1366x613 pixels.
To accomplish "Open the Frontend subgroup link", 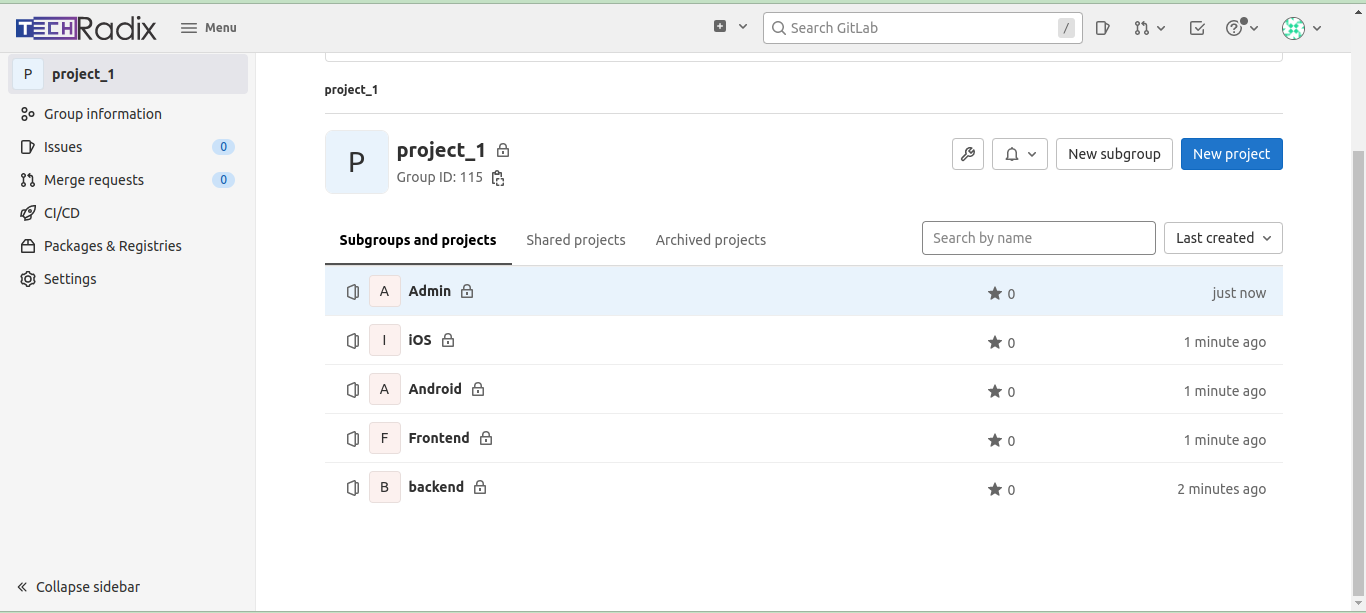I will (x=438, y=438).
